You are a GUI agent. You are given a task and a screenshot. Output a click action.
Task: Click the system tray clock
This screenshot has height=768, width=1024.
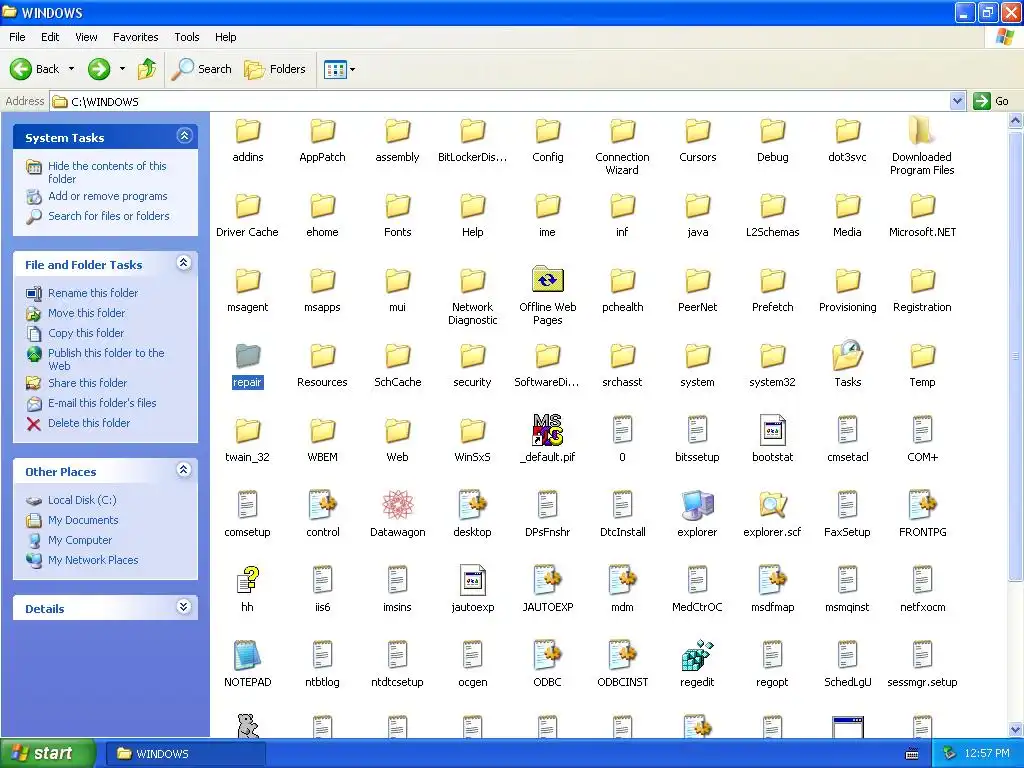coord(986,754)
